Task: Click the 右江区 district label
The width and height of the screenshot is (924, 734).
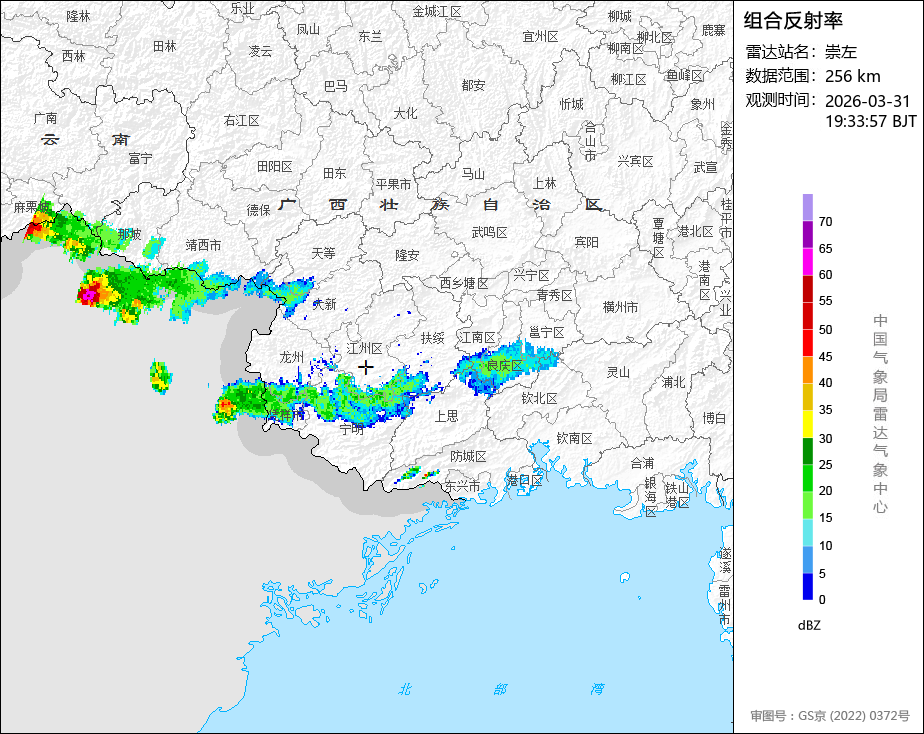Action: pos(241,121)
